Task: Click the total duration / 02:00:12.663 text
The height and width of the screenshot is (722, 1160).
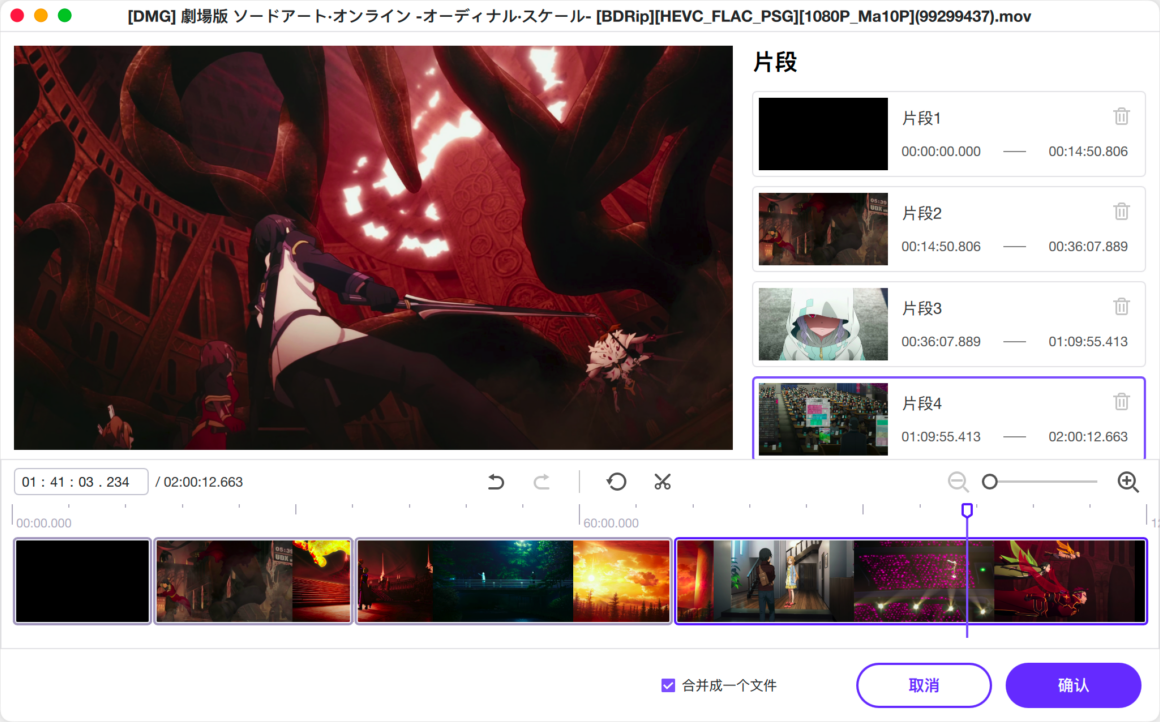Action: [199, 482]
